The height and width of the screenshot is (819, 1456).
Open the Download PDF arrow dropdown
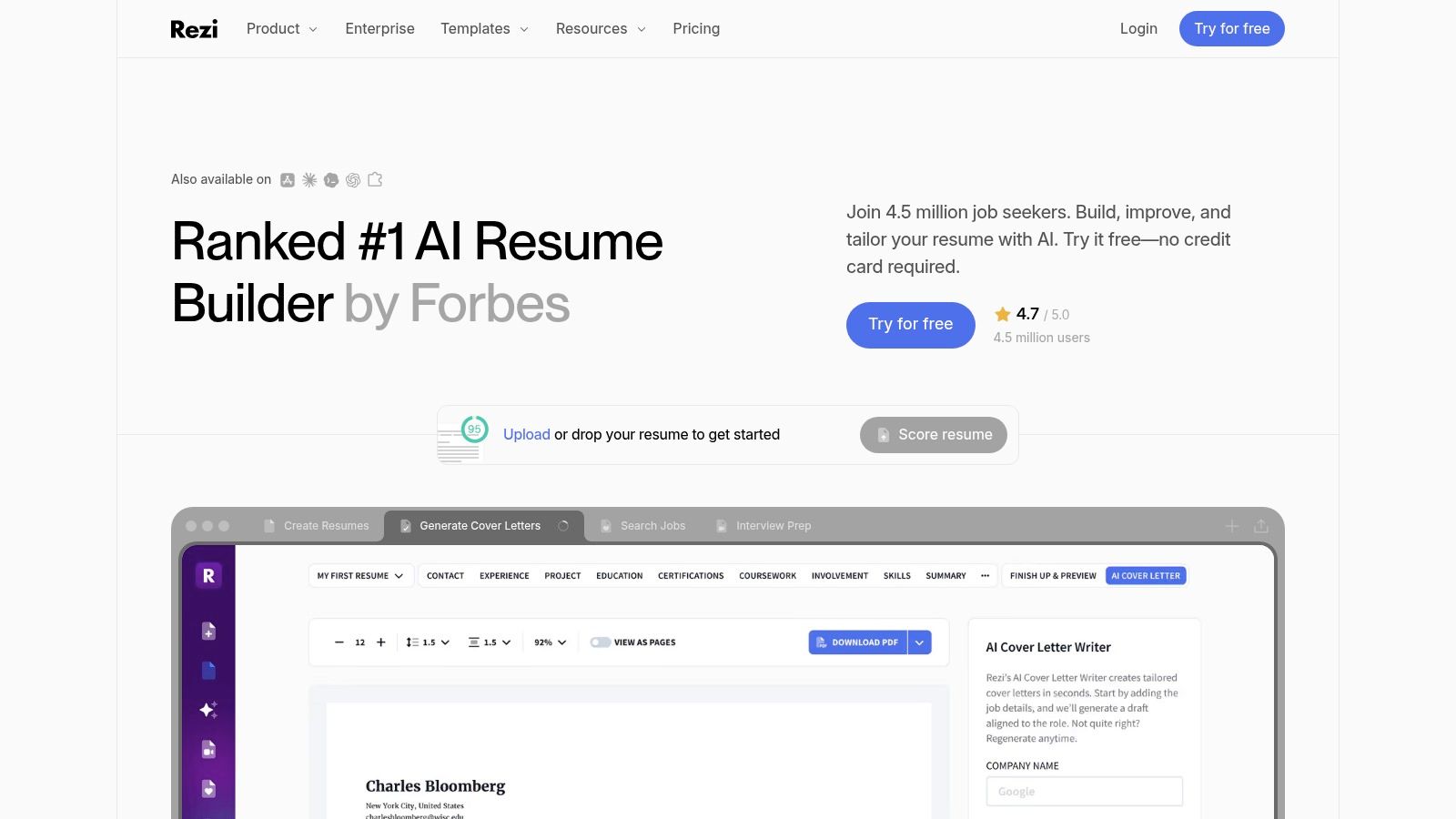(x=919, y=642)
